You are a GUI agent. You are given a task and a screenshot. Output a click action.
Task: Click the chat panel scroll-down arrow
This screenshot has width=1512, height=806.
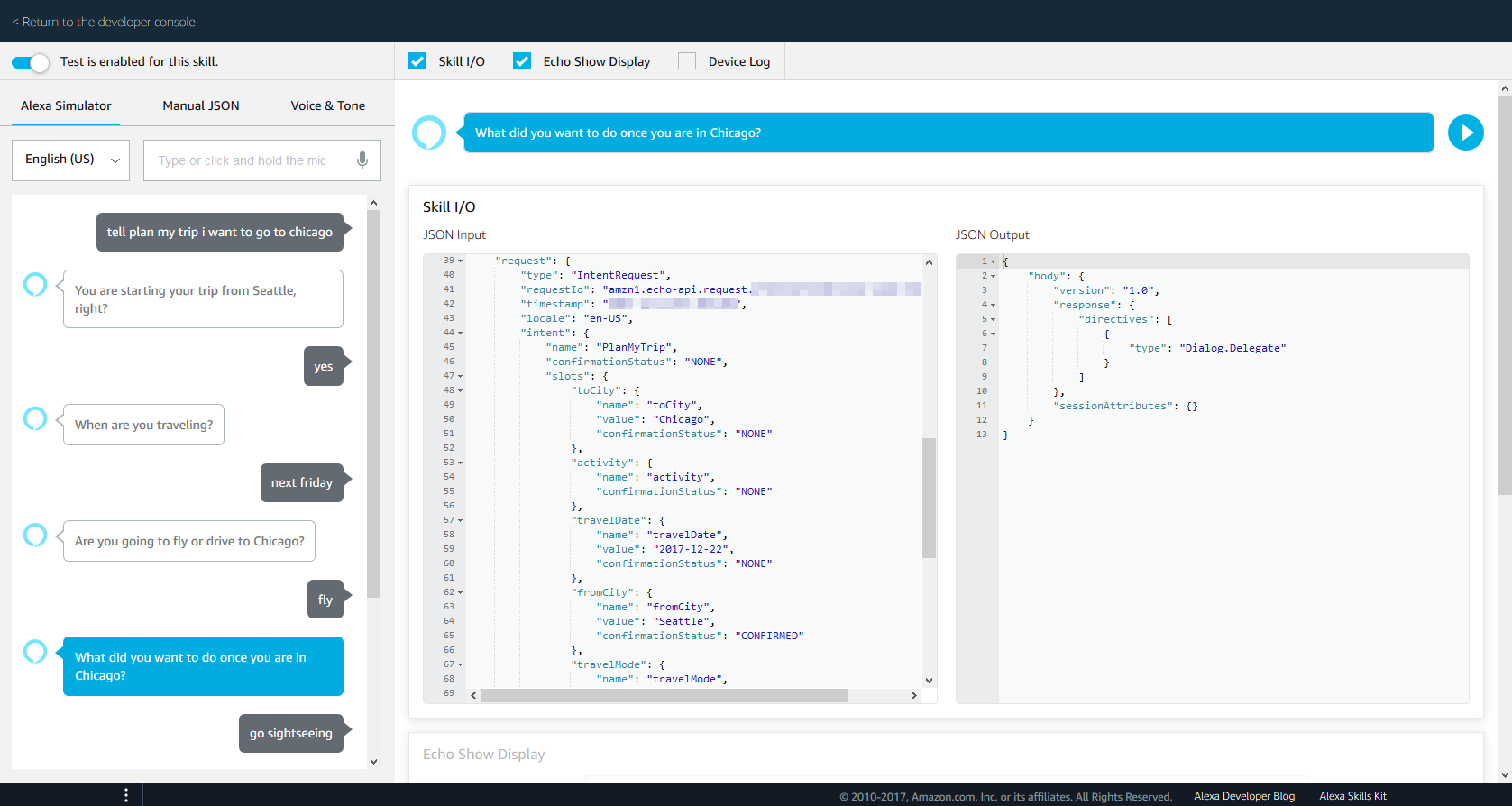click(x=373, y=762)
